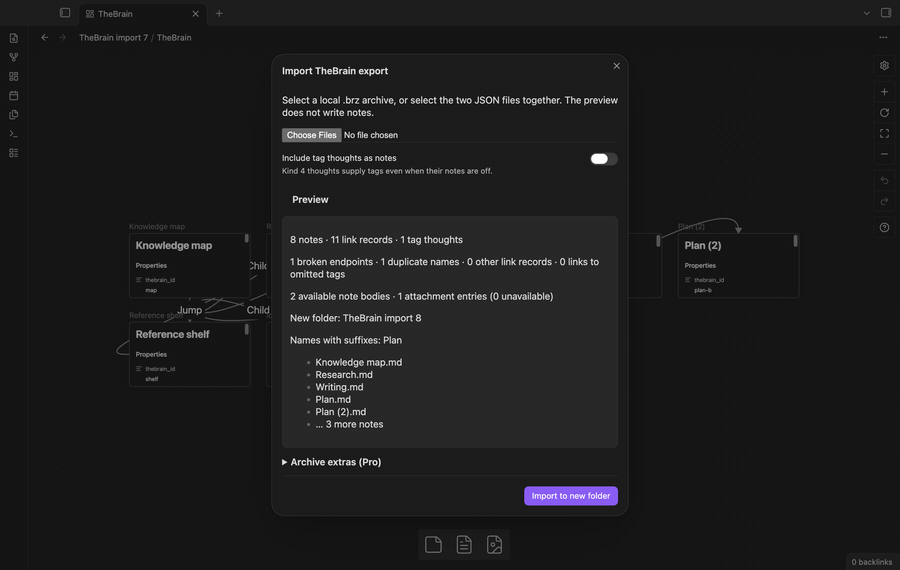Image resolution: width=900 pixels, height=570 pixels.
Task: Click 'Kind 4 thoughts supply tags' description
Action: (x=387, y=171)
